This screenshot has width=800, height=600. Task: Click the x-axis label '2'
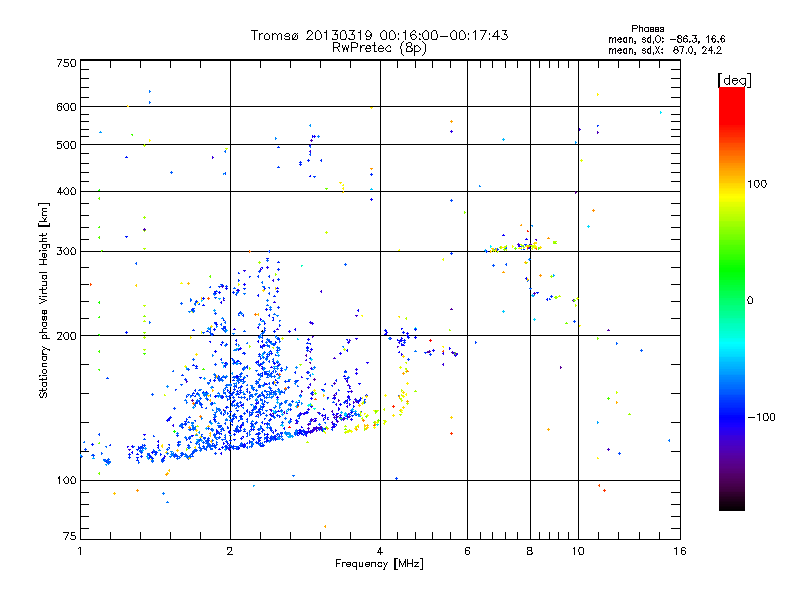pos(230,551)
